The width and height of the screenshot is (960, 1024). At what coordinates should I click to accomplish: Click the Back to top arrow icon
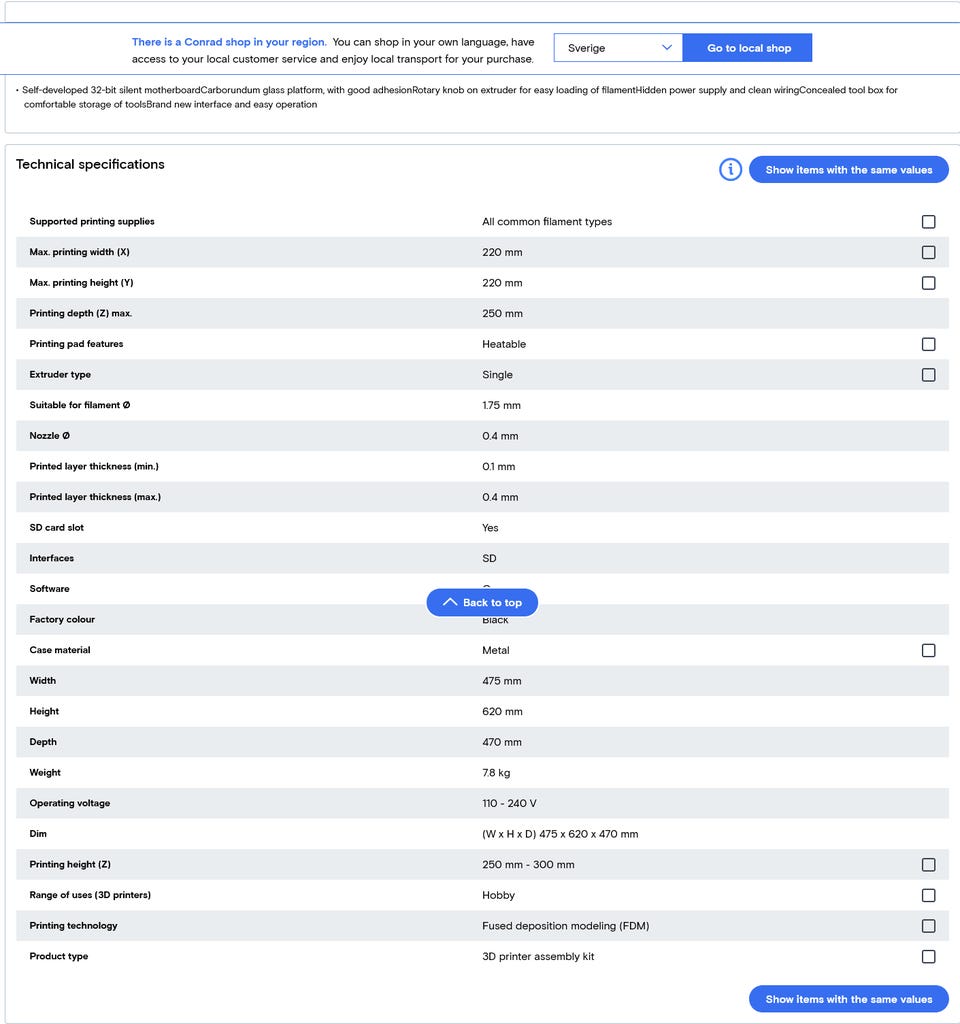click(x=450, y=602)
